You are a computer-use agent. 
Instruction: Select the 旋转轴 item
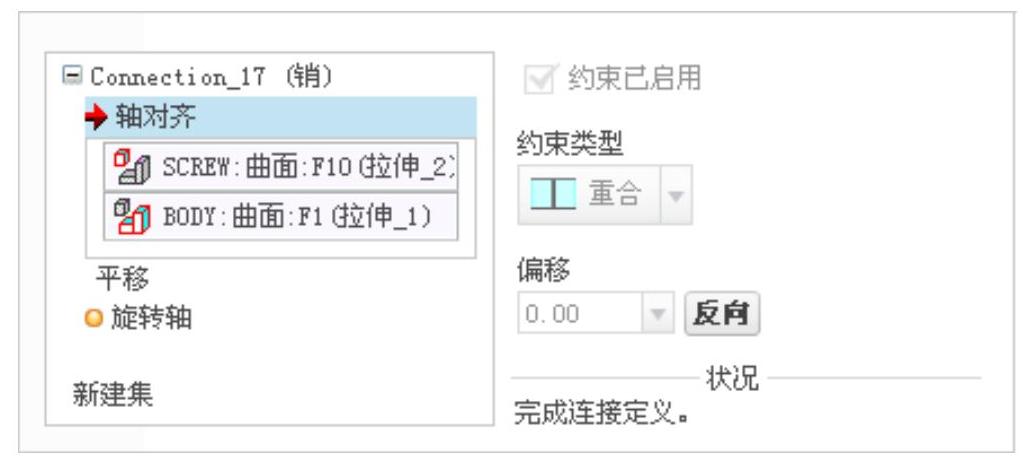coord(151,319)
